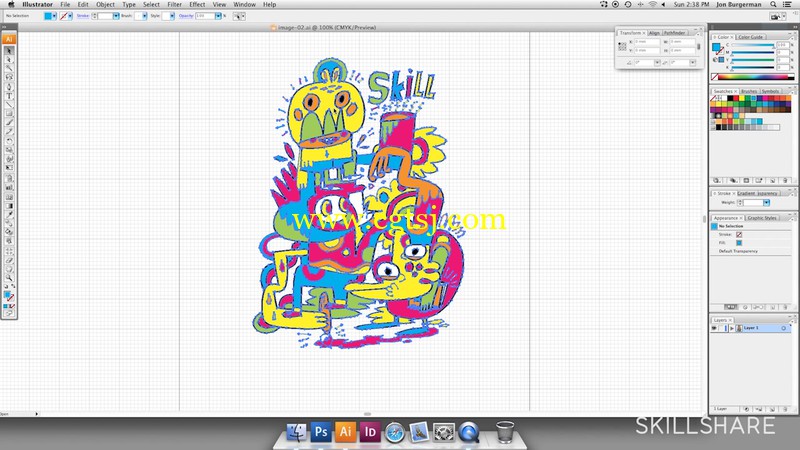Screen dimensions: 800x450
Task: Click the new swatch icon in Swatches panel
Action: [772, 181]
